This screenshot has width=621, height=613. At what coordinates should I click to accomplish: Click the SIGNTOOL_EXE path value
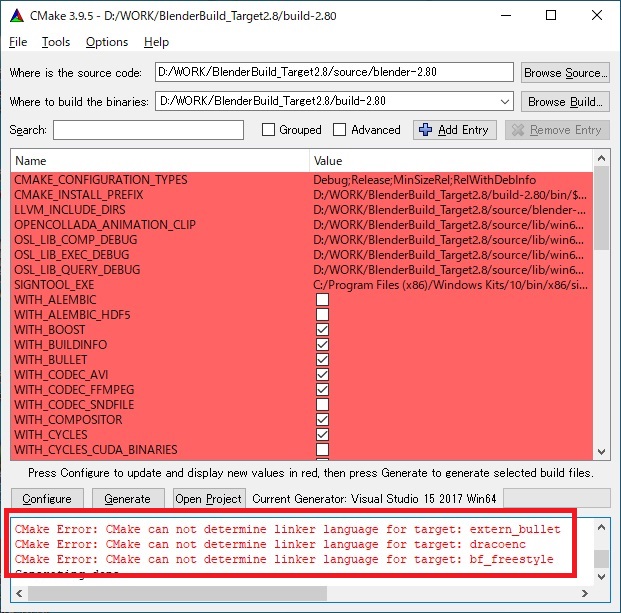[450, 285]
